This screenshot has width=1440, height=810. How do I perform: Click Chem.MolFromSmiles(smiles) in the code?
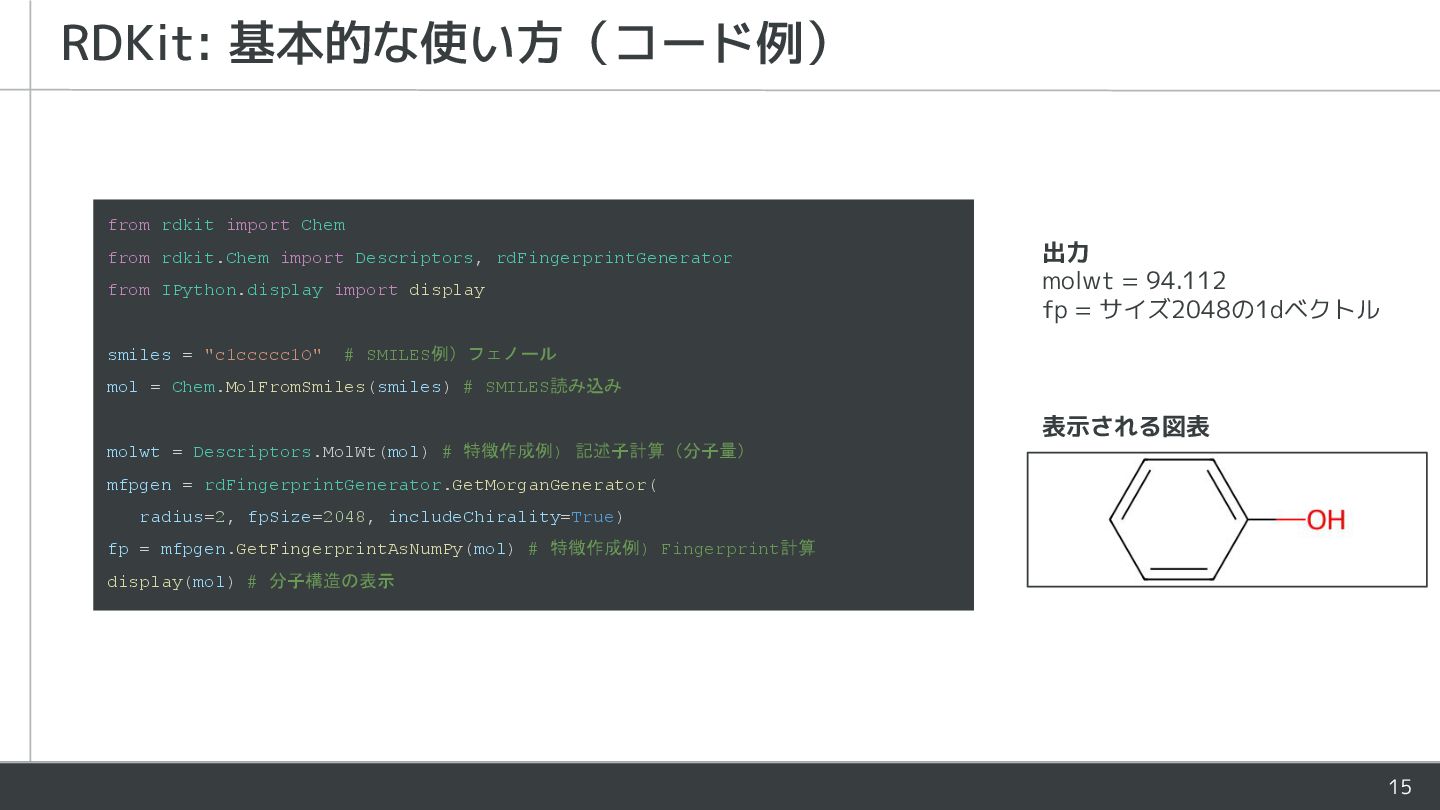point(310,387)
